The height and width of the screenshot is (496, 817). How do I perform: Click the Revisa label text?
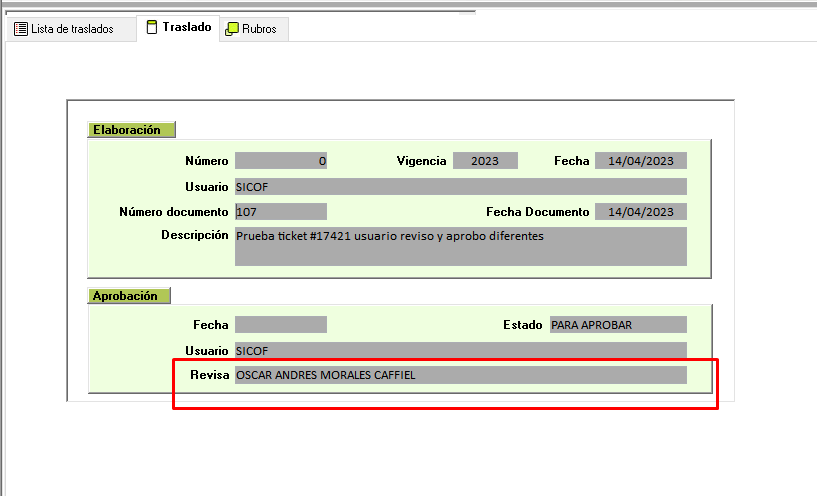[209, 375]
